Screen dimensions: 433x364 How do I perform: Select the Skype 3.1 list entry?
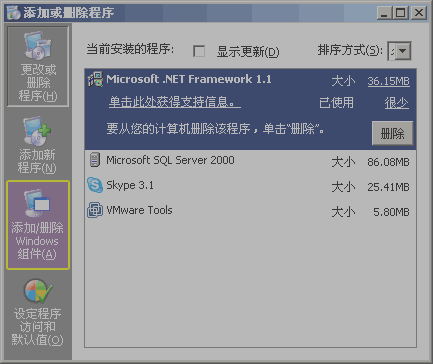tap(250, 185)
